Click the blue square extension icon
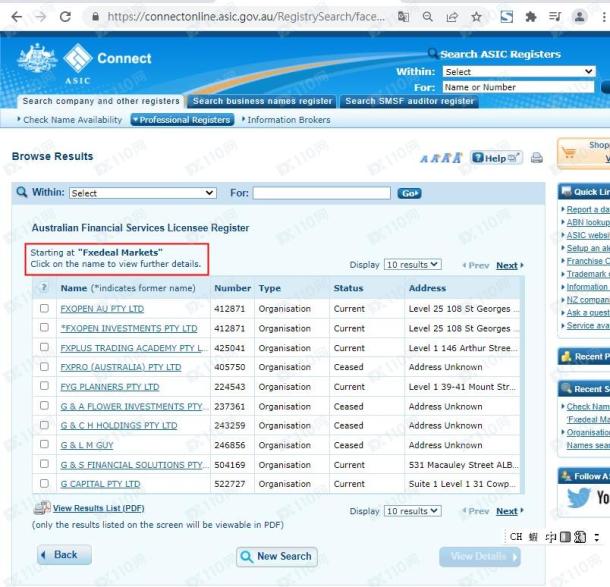Screen dimensions: 610x587 [506, 17]
